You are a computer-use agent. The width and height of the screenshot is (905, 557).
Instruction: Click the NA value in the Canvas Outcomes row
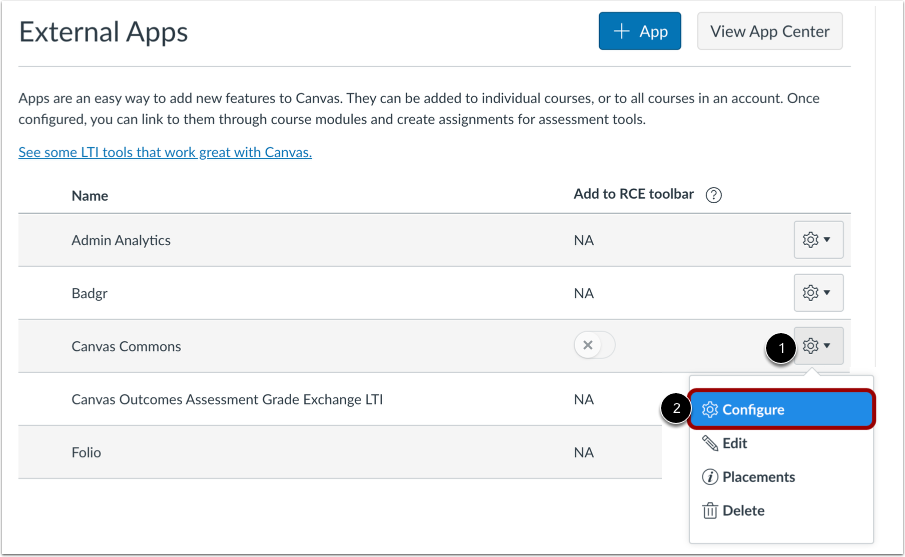[584, 399]
